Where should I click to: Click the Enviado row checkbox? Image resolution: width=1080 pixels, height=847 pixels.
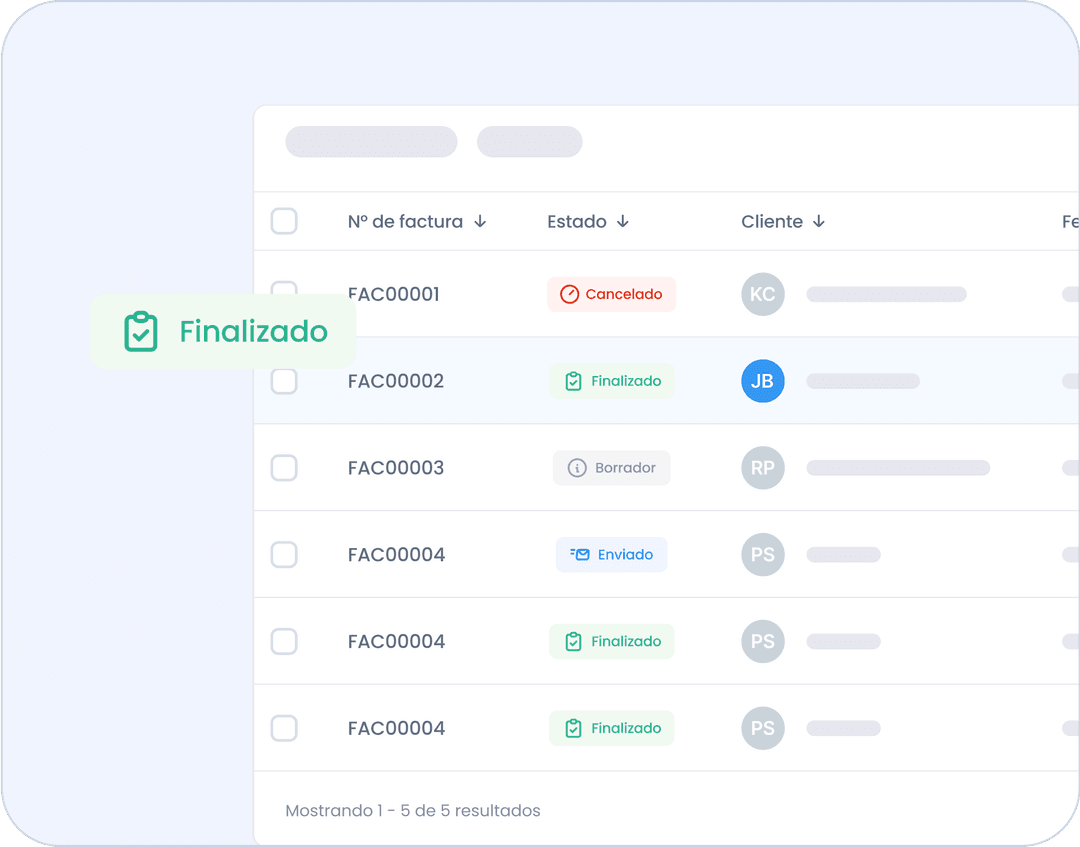284,555
